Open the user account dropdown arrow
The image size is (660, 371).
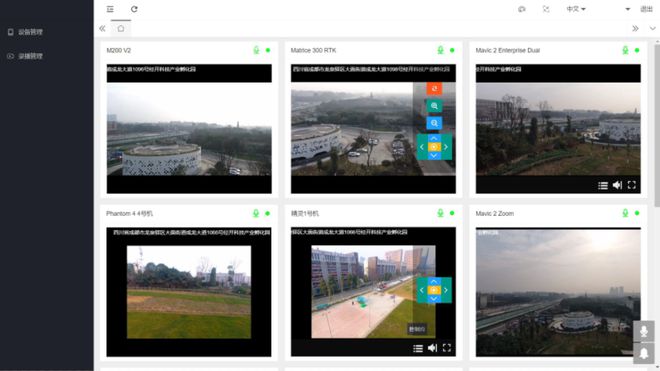tap(628, 9)
